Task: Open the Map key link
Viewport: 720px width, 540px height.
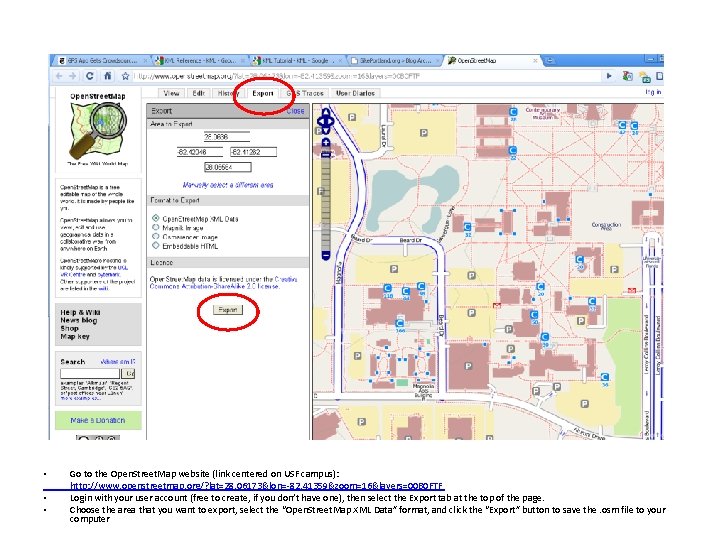Action: coord(75,337)
